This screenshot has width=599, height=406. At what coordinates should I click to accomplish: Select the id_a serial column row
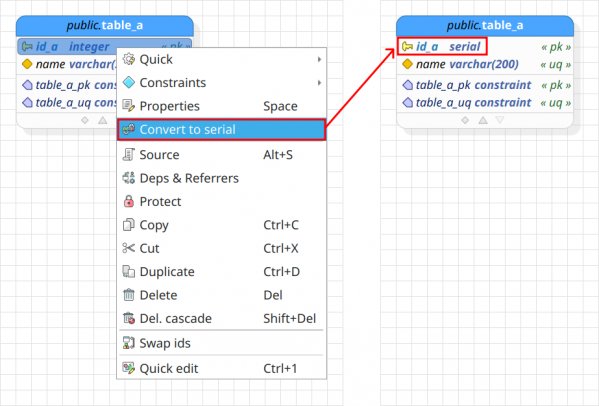pos(485,47)
